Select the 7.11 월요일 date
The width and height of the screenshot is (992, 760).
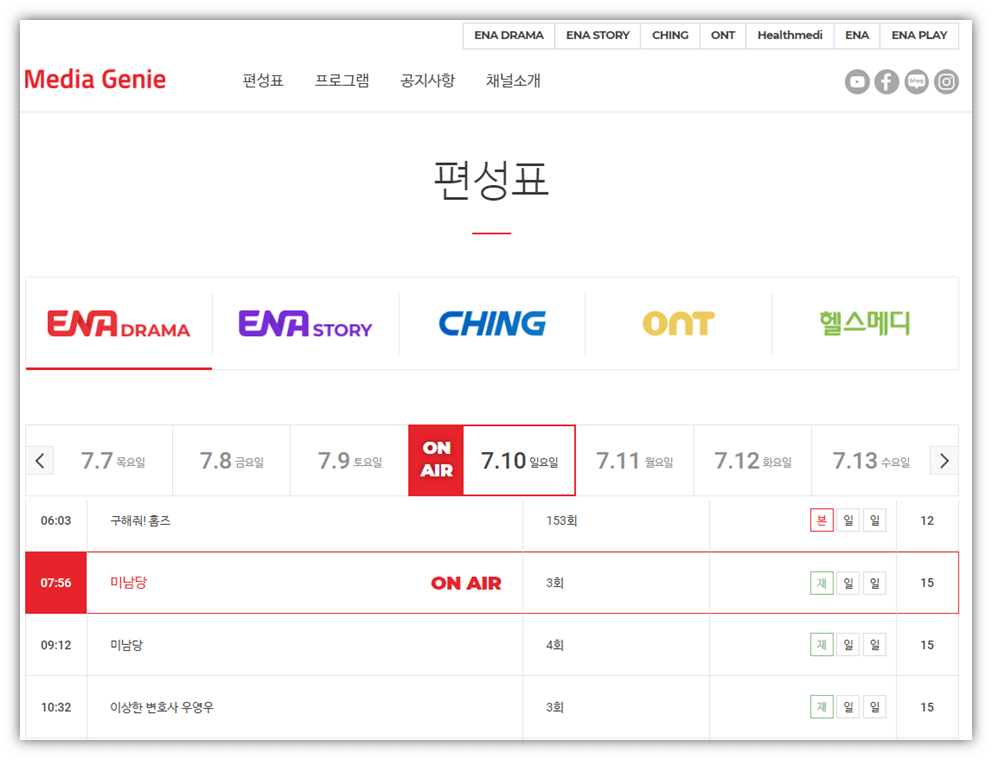[635, 461]
